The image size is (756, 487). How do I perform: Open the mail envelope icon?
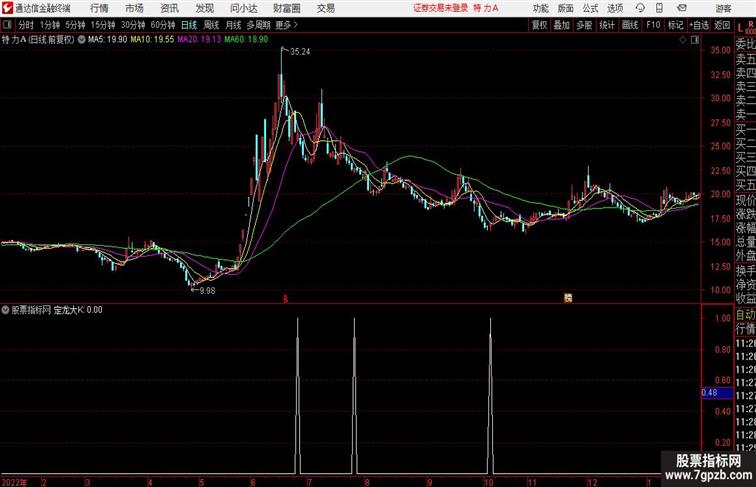coord(682,8)
